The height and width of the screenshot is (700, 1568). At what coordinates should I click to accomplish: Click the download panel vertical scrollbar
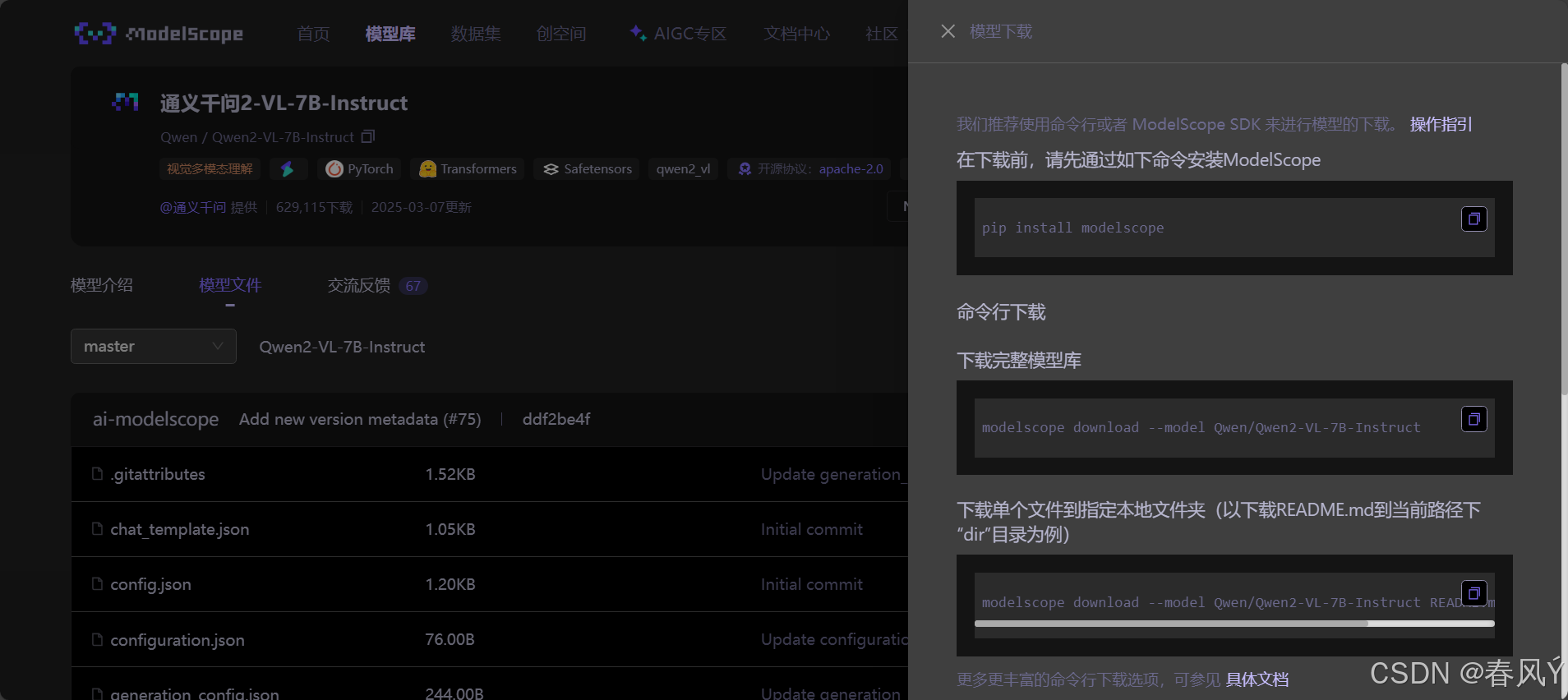pos(1564,230)
